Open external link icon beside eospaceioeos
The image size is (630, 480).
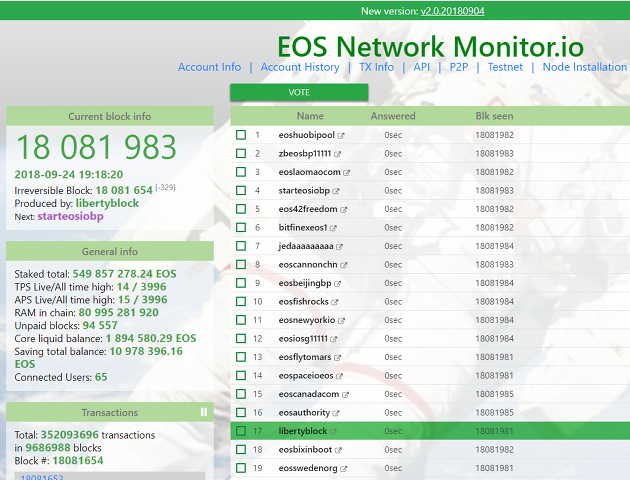pos(339,376)
